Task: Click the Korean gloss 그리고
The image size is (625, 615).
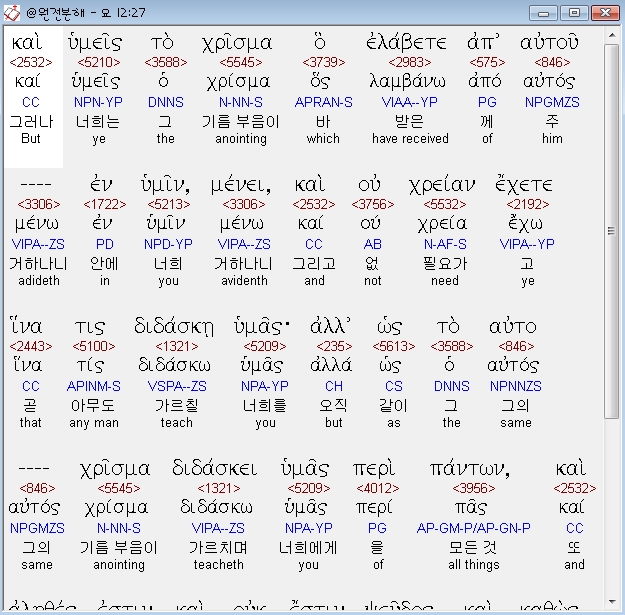Action: [x=314, y=263]
